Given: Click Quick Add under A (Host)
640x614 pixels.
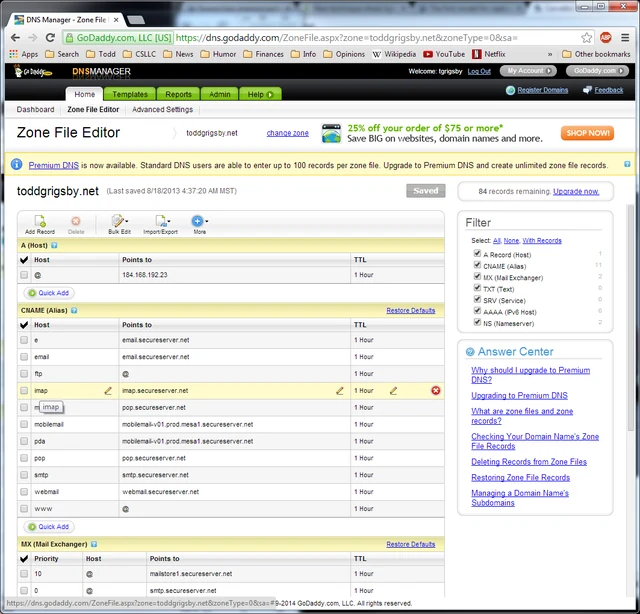Looking at the screenshot, I should pos(49,293).
